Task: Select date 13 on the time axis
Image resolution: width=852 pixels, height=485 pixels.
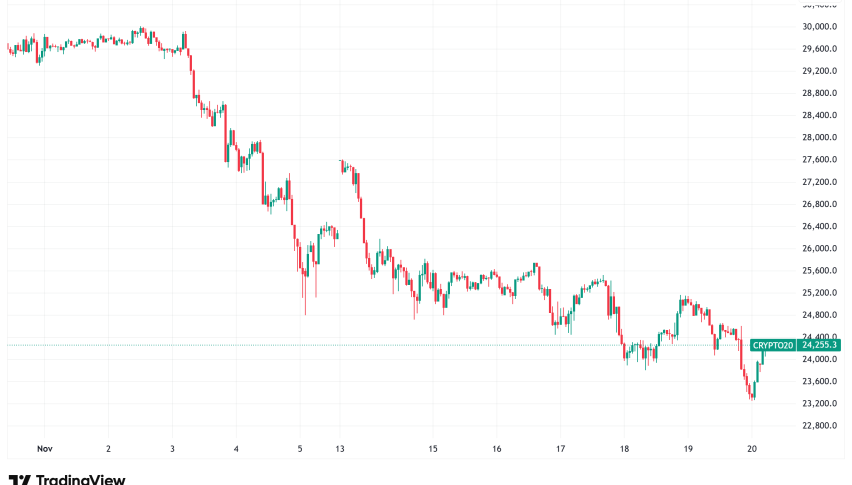Action: coord(340,449)
